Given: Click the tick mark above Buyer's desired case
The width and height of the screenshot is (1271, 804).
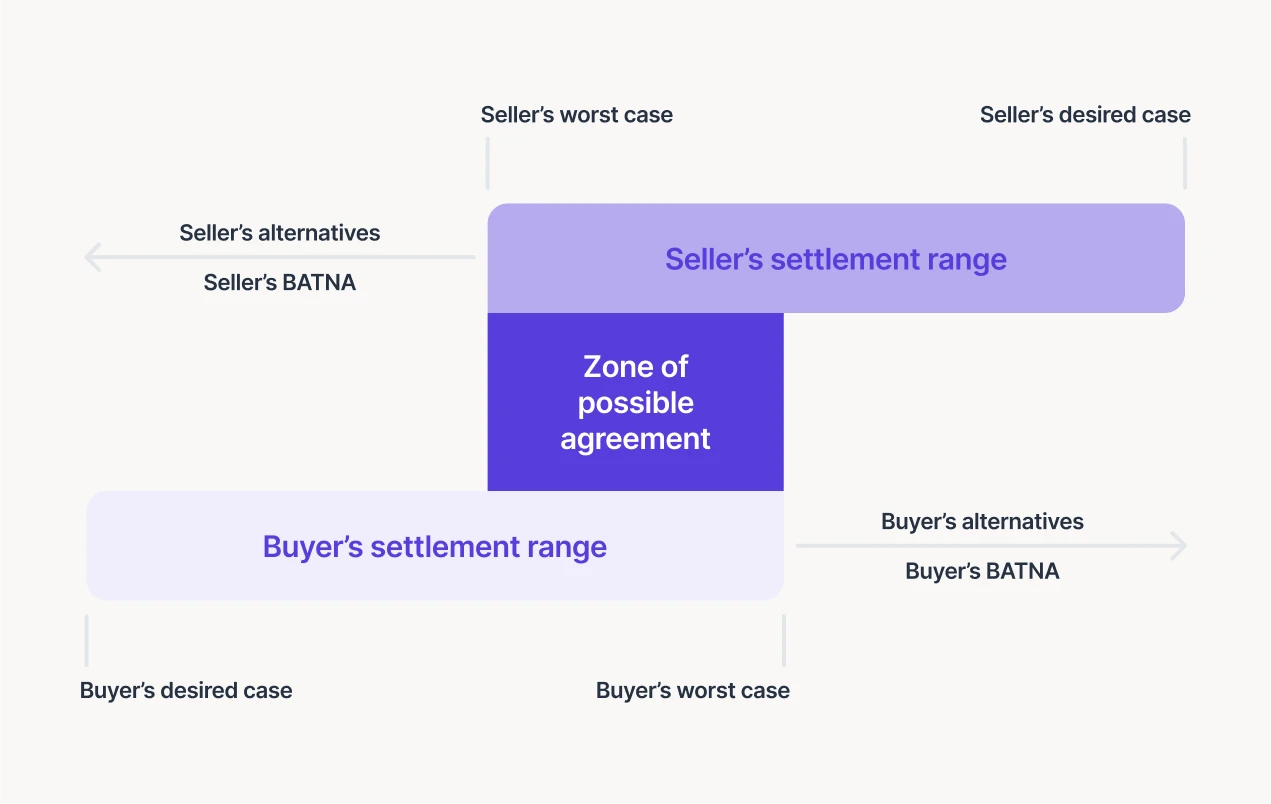Looking at the screenshot, I should point(87,641).
